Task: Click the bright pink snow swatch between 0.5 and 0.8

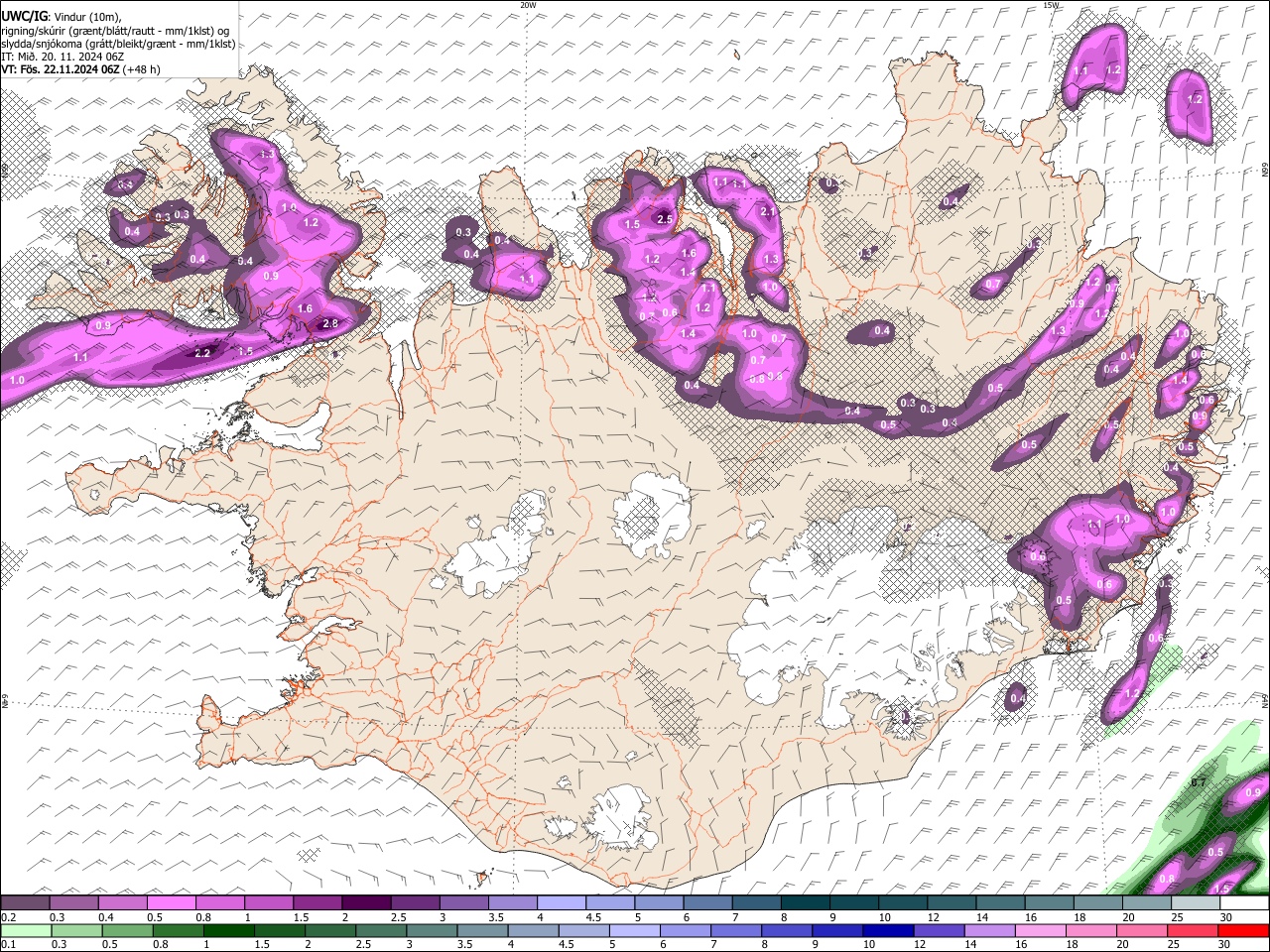Action: tap(171, 902)
